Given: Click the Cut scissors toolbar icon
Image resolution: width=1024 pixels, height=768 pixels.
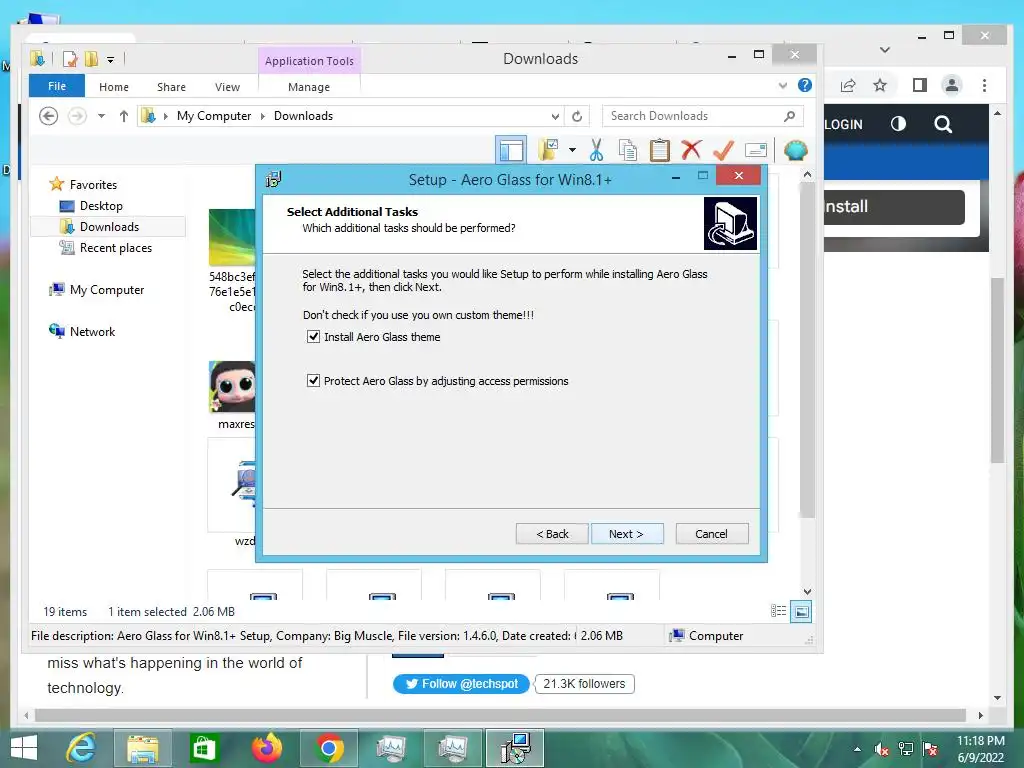Looking at the screenshot, I should point(596,150).
